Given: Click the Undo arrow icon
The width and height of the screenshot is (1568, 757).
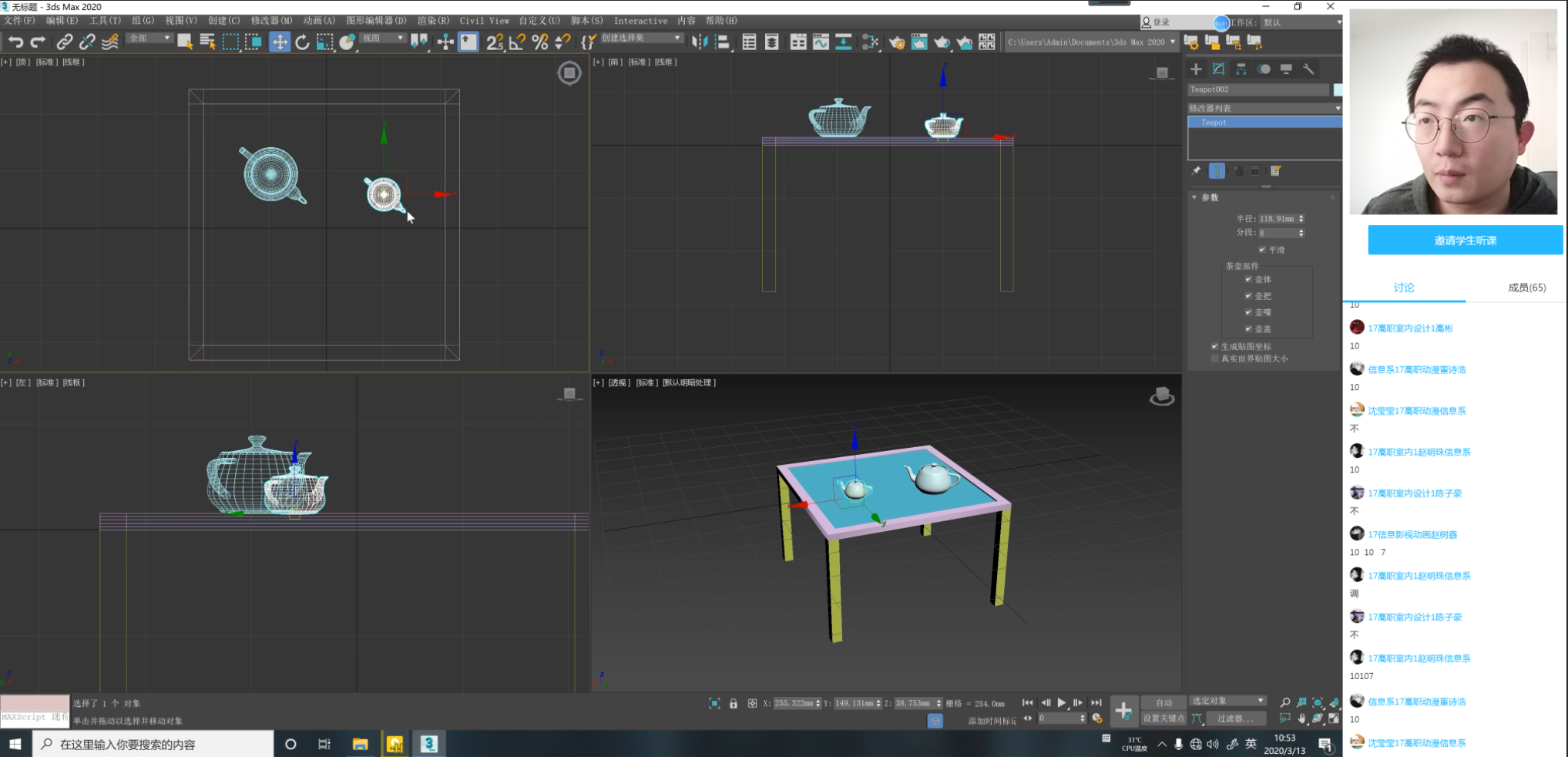Looking at the screenshot, I should 15,42.
